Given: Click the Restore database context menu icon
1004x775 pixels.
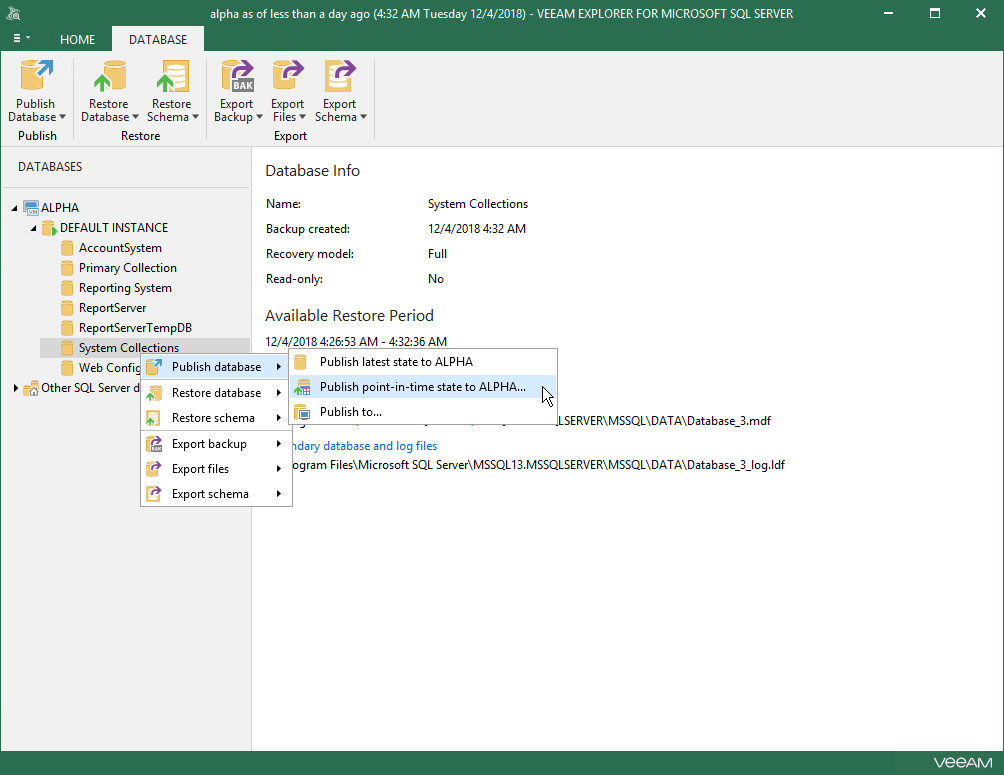Looking at the screenshot, I should tap(154, 393).
